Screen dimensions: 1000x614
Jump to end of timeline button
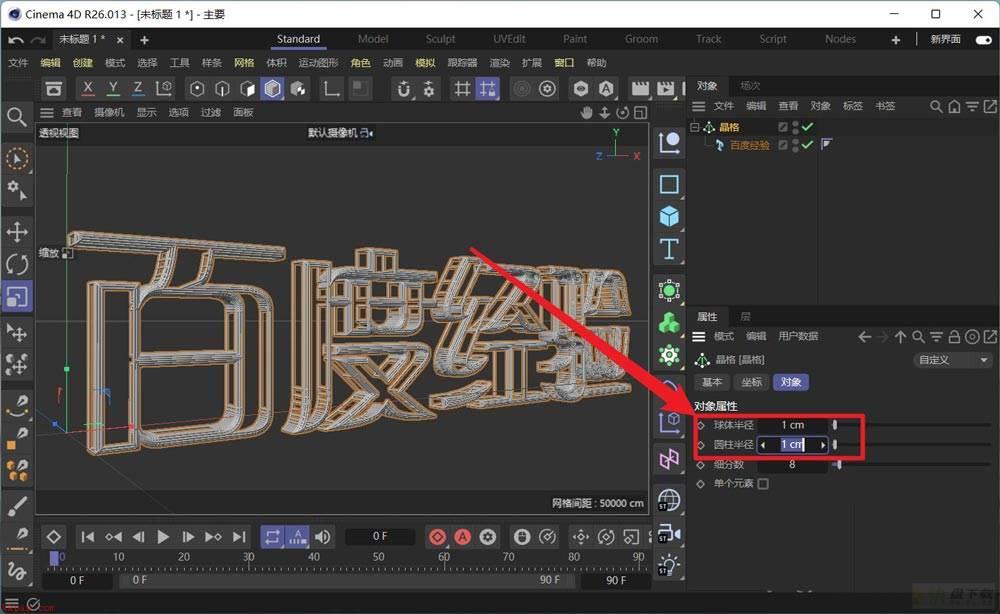239,537
